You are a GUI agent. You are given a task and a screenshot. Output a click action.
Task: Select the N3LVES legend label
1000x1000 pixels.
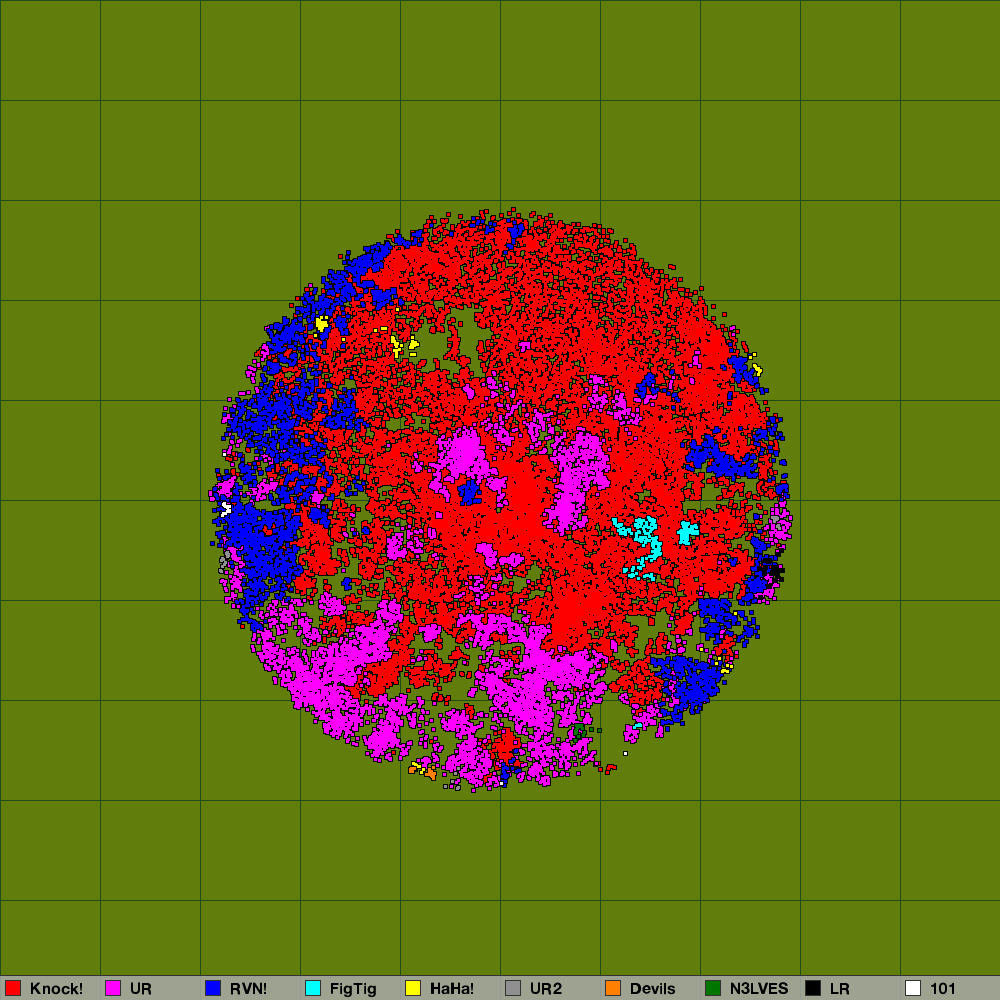pos(759,989)
